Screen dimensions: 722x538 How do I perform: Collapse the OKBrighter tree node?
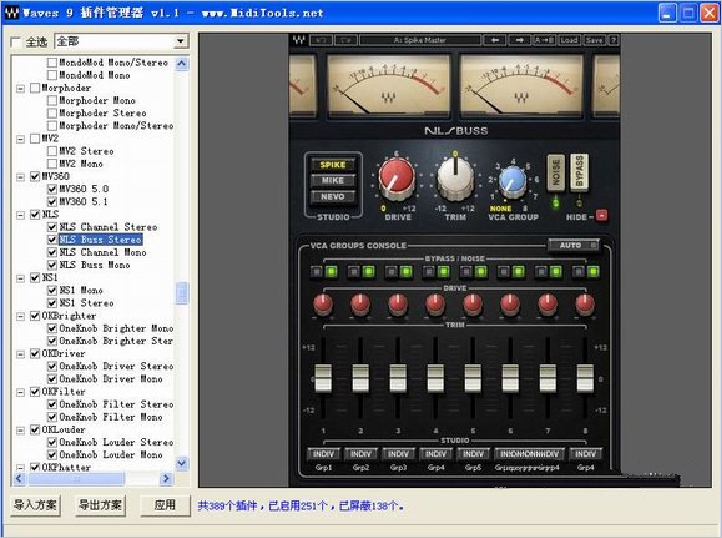point(20,316)
